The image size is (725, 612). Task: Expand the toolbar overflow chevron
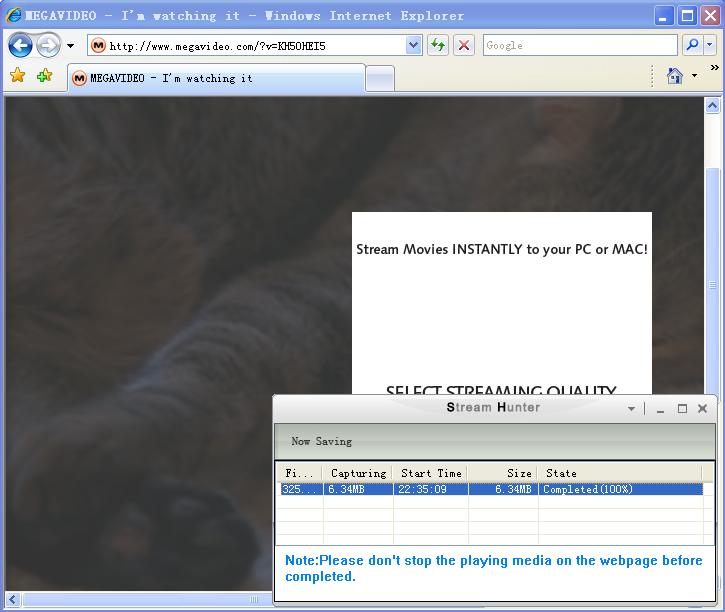coord(714,67)
